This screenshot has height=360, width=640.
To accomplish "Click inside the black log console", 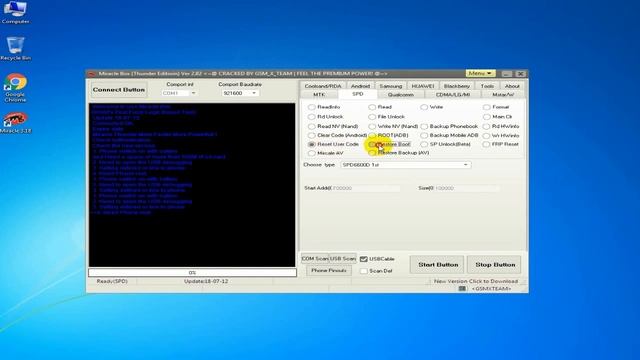I will tap(192, 185).
